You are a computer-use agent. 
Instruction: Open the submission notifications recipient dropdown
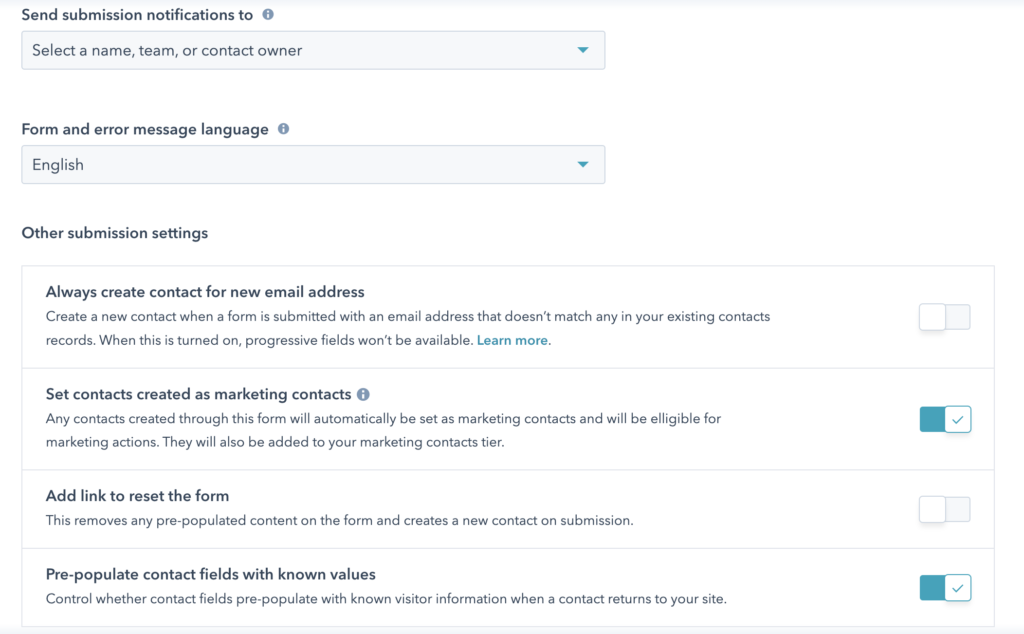[313, 50]
